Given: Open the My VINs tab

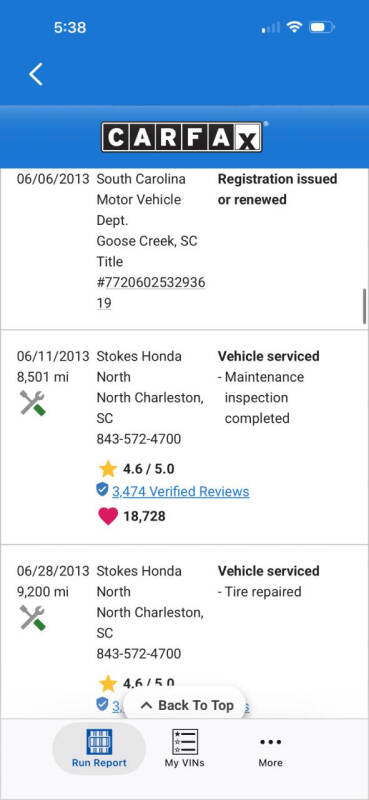Looking at the screenshot, I should click(x=184, y=748).
